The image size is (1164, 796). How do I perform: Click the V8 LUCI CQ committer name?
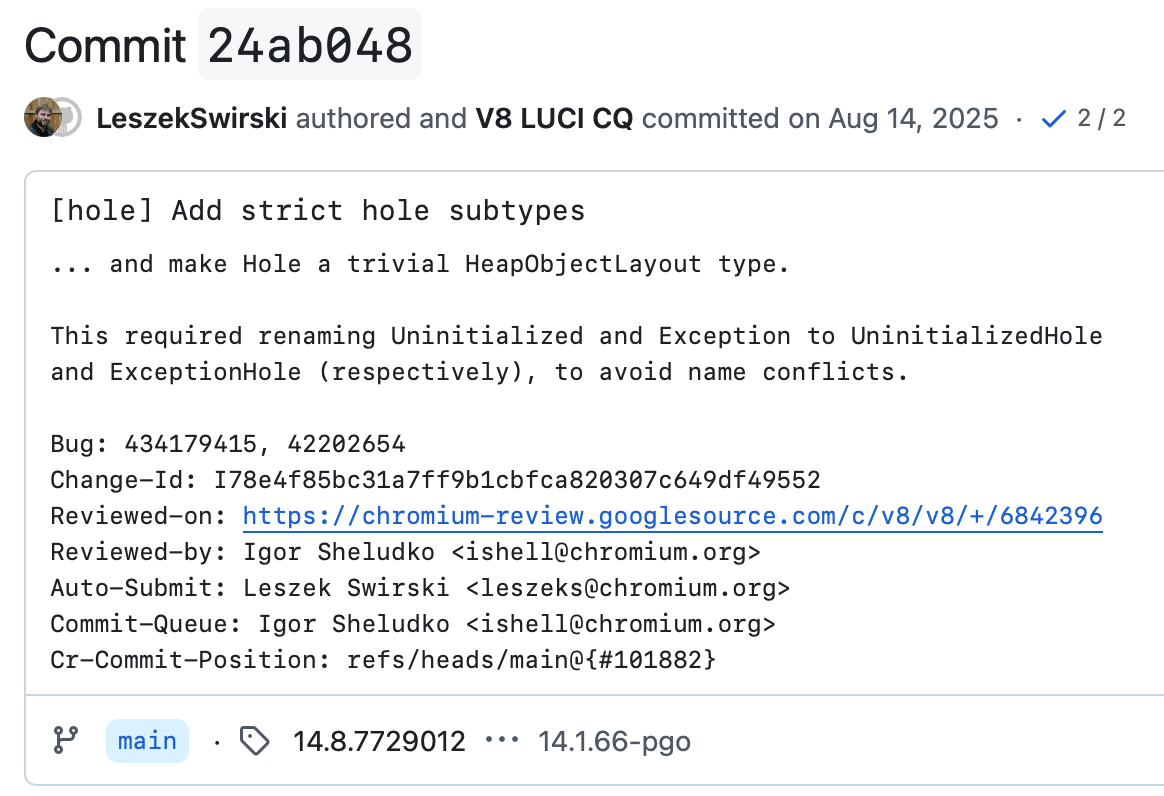click(x=556, y=118)
